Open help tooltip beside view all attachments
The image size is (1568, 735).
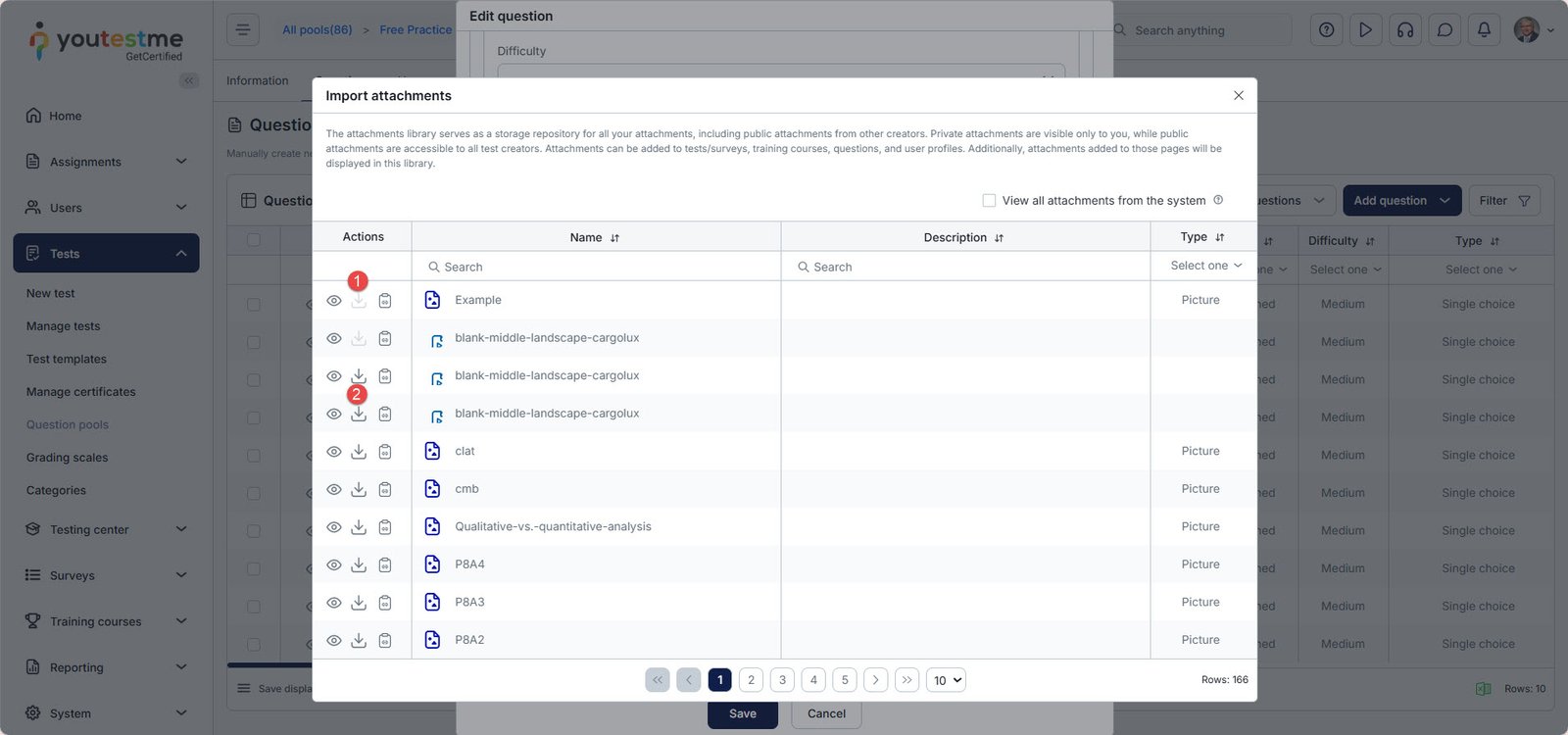[x=1218, y=200]
